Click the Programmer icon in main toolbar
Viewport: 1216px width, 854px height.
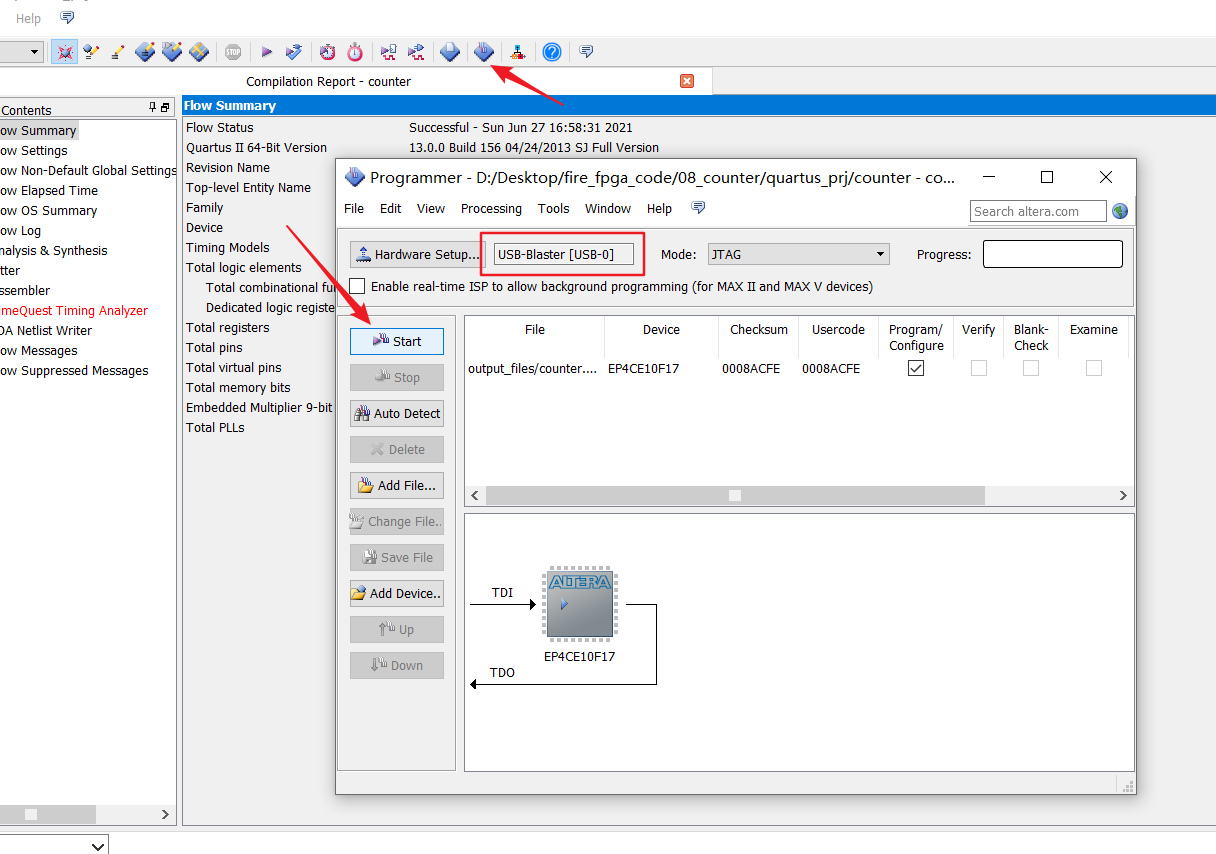[x=484, y=52]
